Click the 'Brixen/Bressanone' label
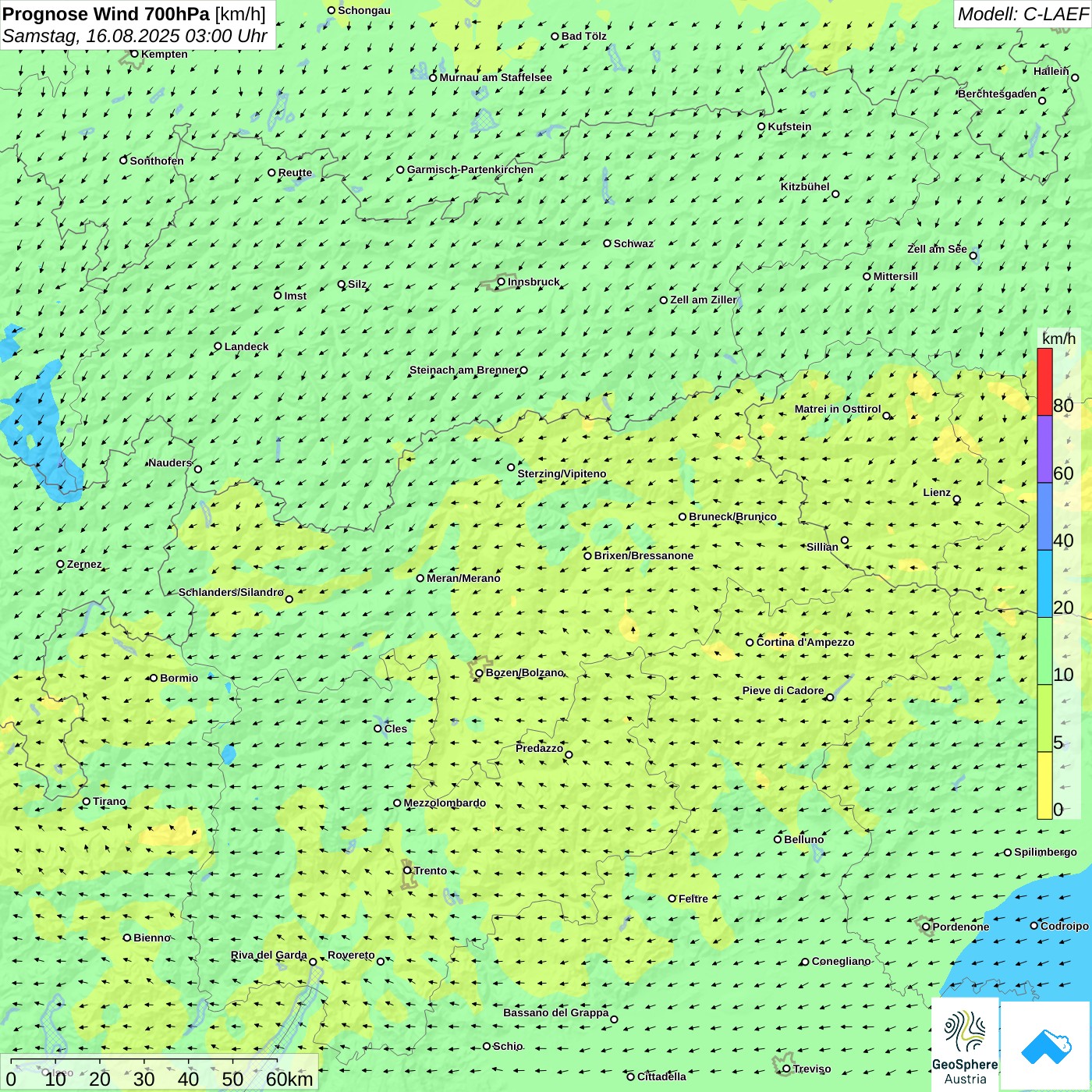The image size is (1092, 1092). point(643,555)
